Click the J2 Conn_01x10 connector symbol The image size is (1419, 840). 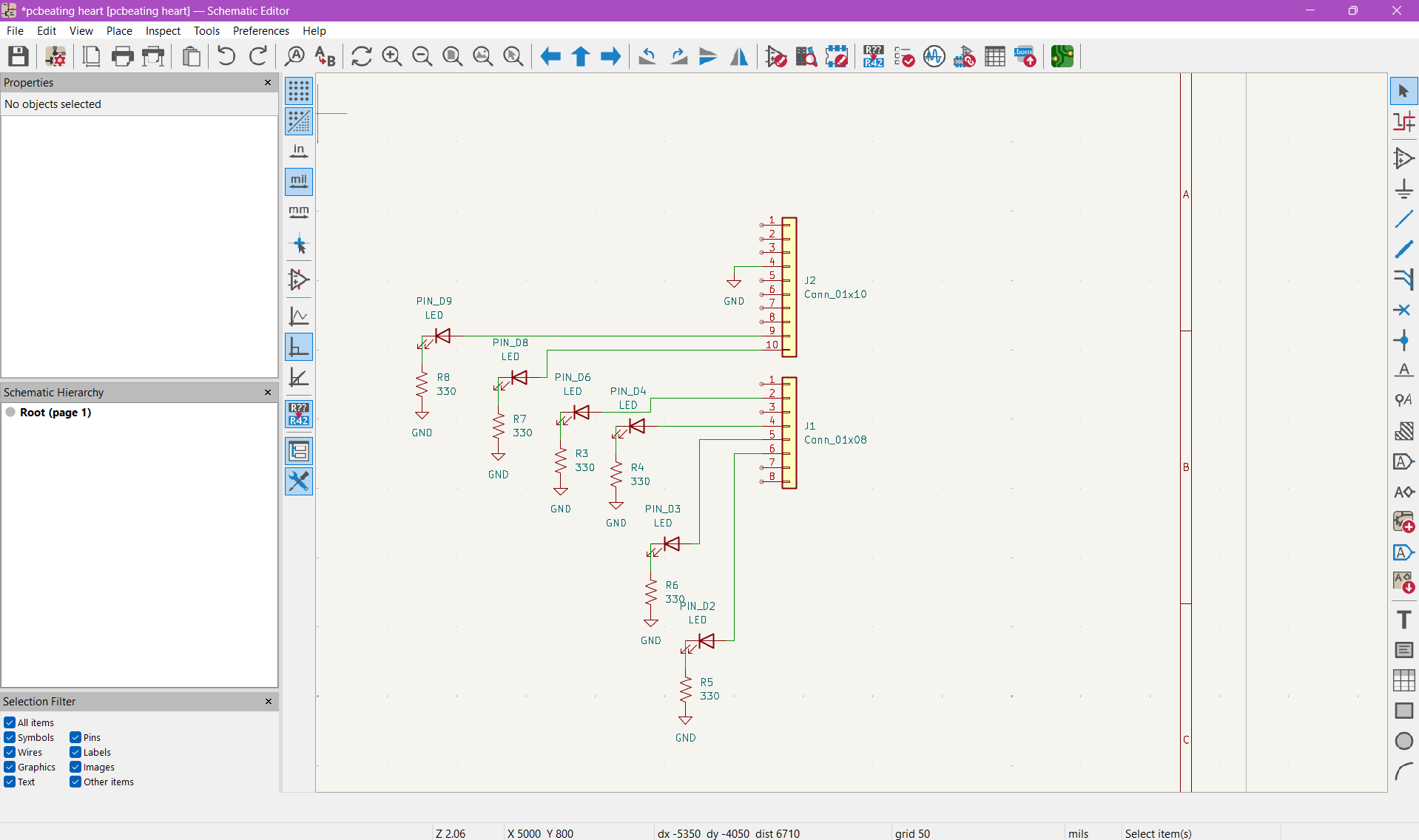pyautogui.click(x=789, y=287)
